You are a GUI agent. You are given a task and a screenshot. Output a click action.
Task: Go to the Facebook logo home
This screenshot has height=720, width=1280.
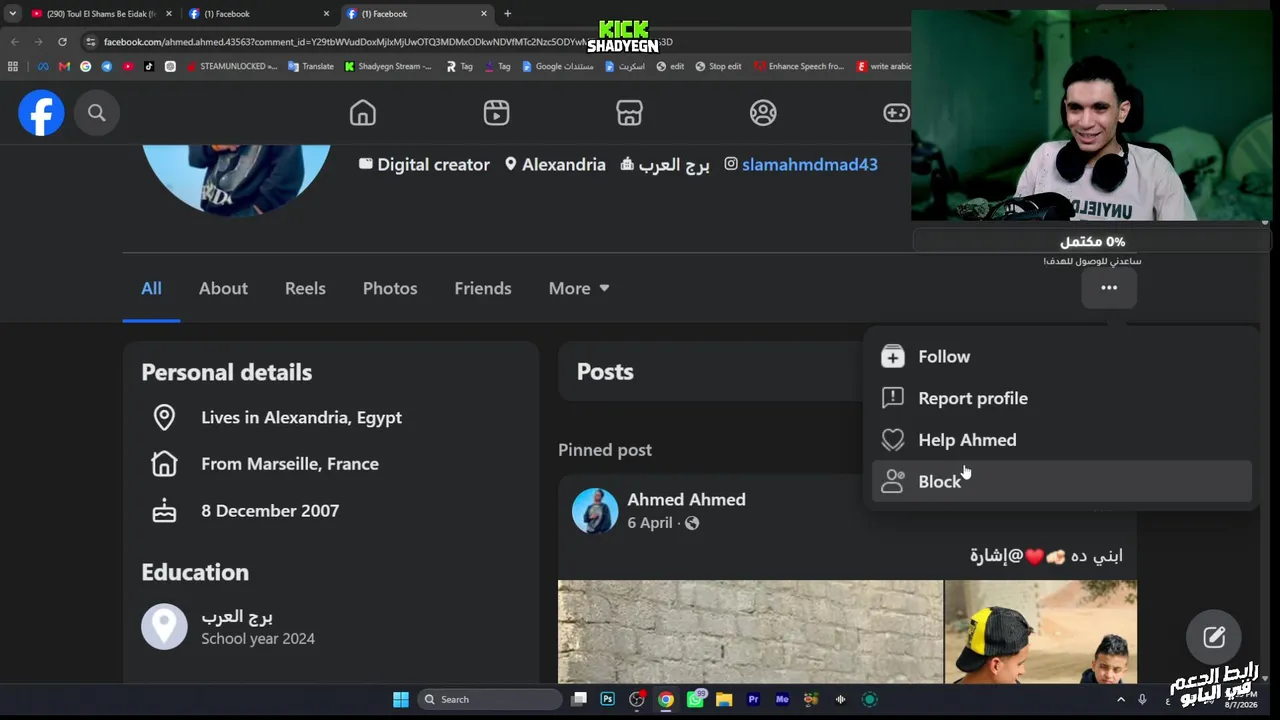click(x=41, y=113)
